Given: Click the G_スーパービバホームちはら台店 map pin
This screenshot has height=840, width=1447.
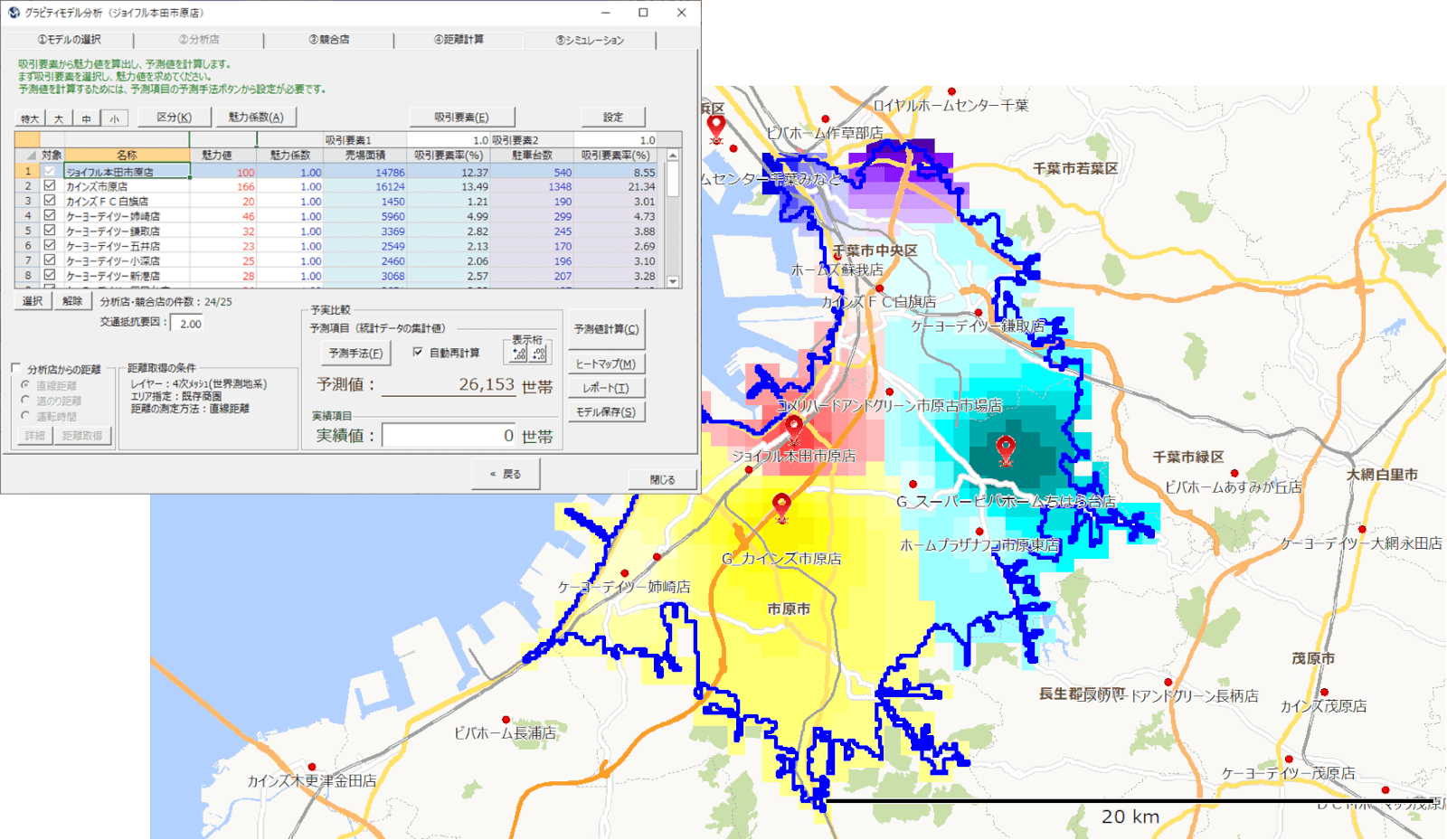Looking at the screenshot, I should point(1006,449).
